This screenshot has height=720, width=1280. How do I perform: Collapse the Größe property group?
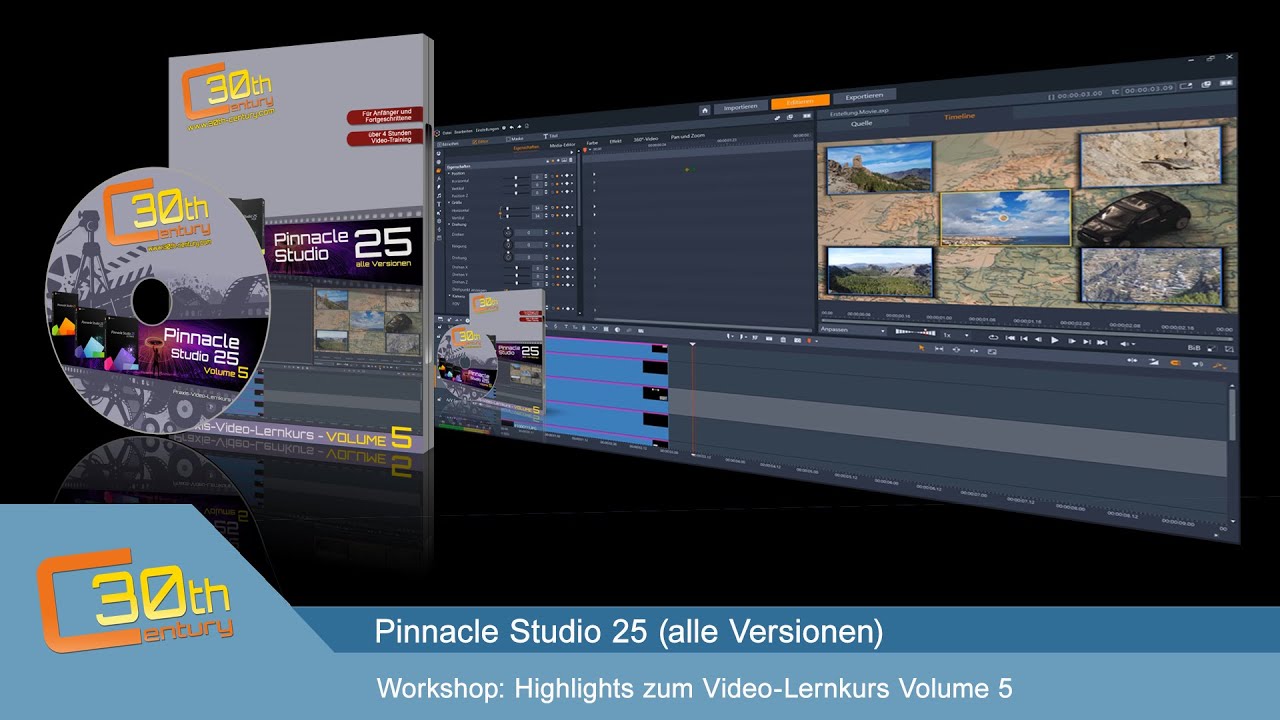pos(449,203)
